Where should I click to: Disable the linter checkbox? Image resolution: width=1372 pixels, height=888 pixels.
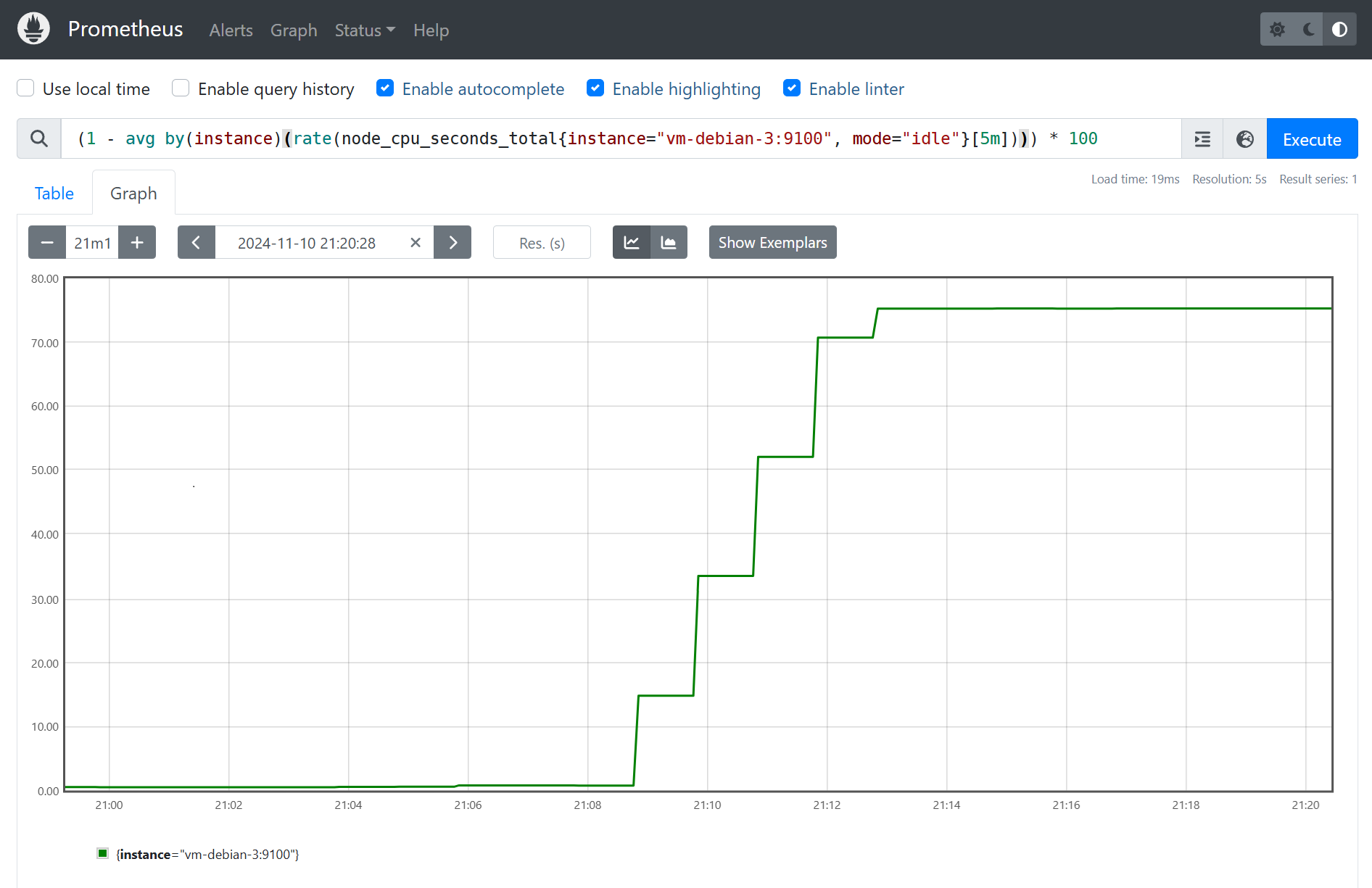pyautogui.click(x=792, y=88)
